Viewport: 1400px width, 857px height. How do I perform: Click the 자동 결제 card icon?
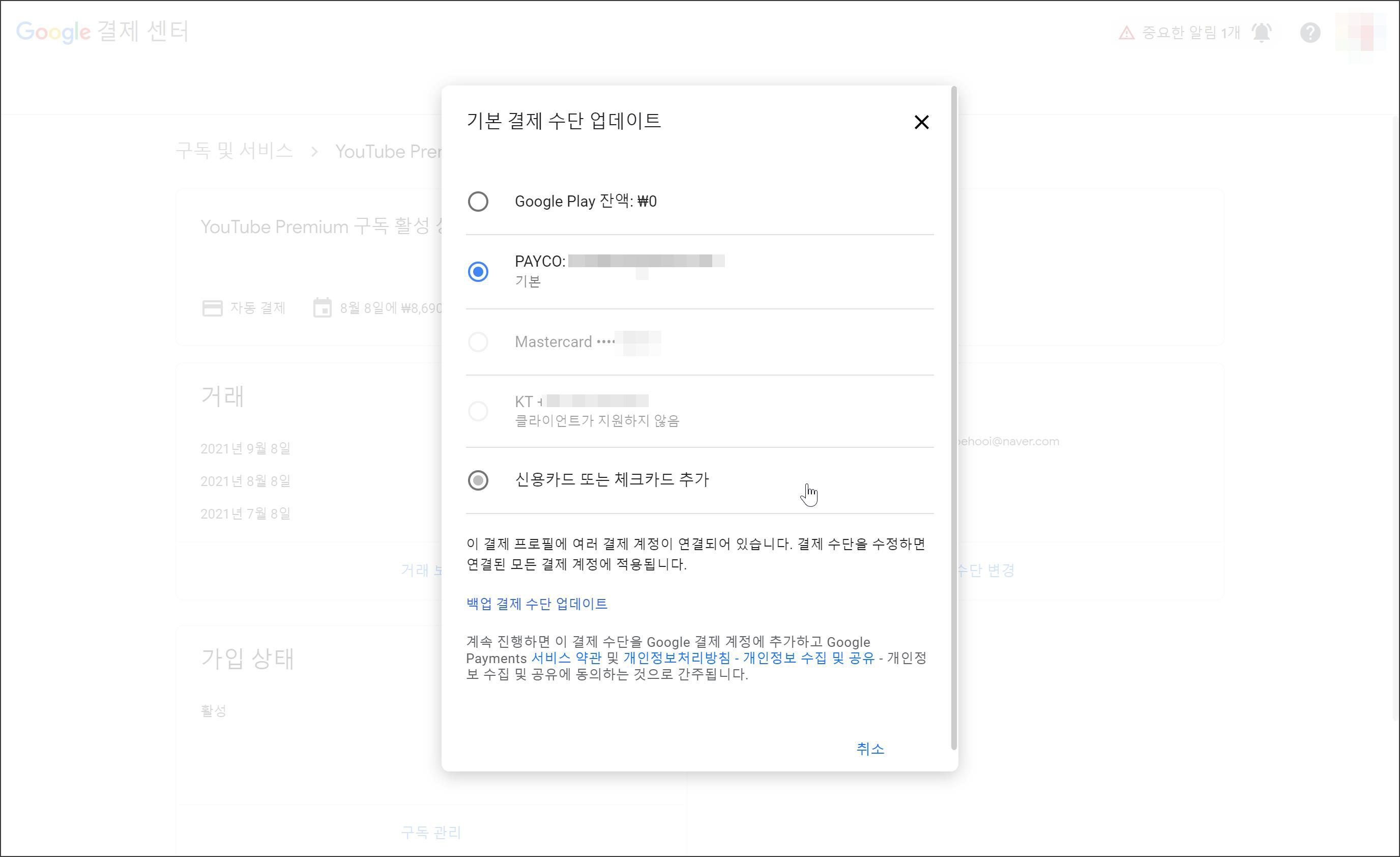(x=213, y=308)
